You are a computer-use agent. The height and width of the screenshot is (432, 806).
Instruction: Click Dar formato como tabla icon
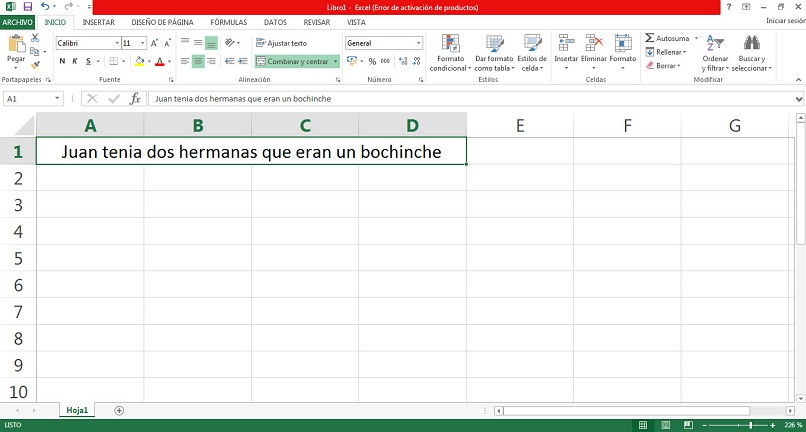(494, 44)
